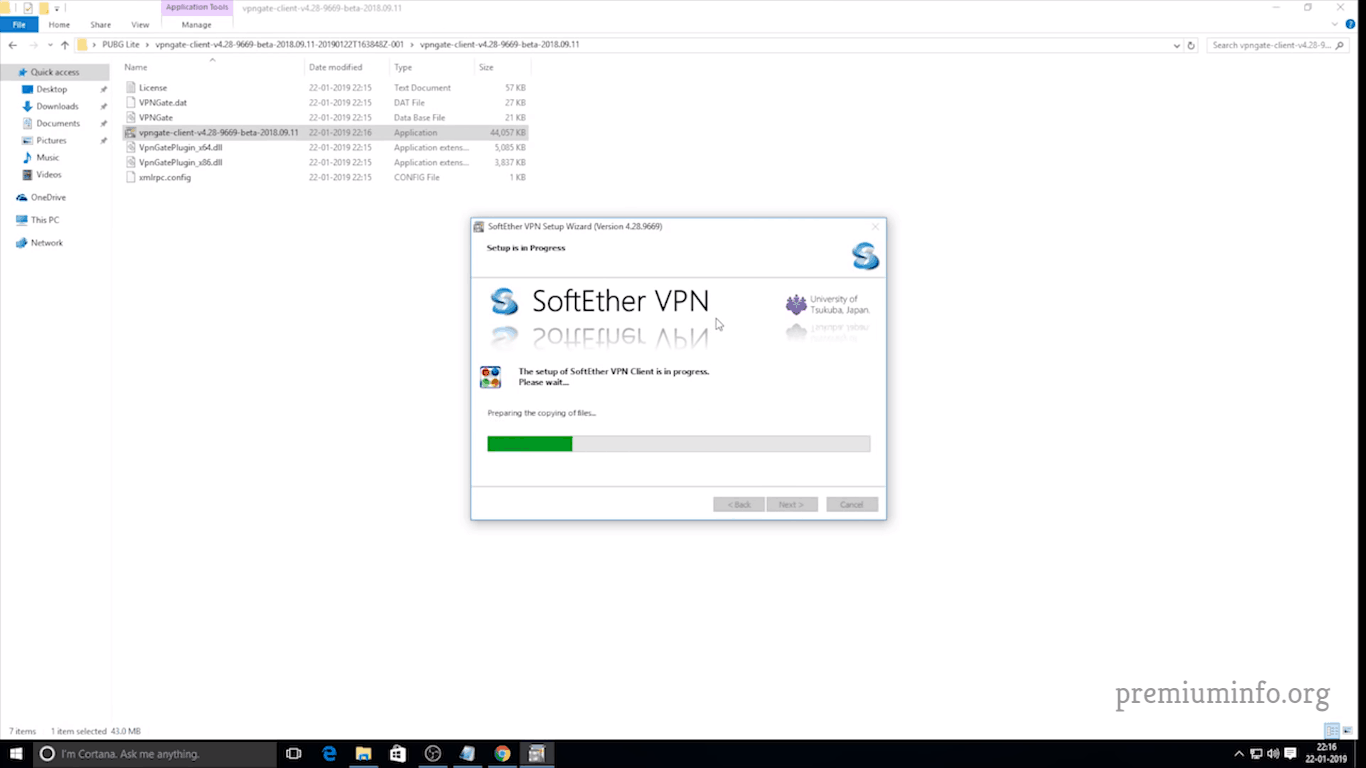The width and height of the screenshot is (1366, 768).
Task: Select Network in the navigation pane
Action: 46,243
